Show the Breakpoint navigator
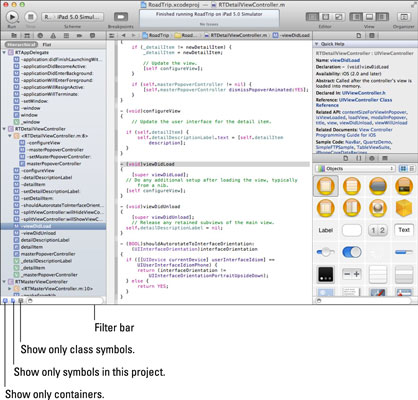Image resolution: width=418 pixels, height=400 pixels. tap(79, 35)
